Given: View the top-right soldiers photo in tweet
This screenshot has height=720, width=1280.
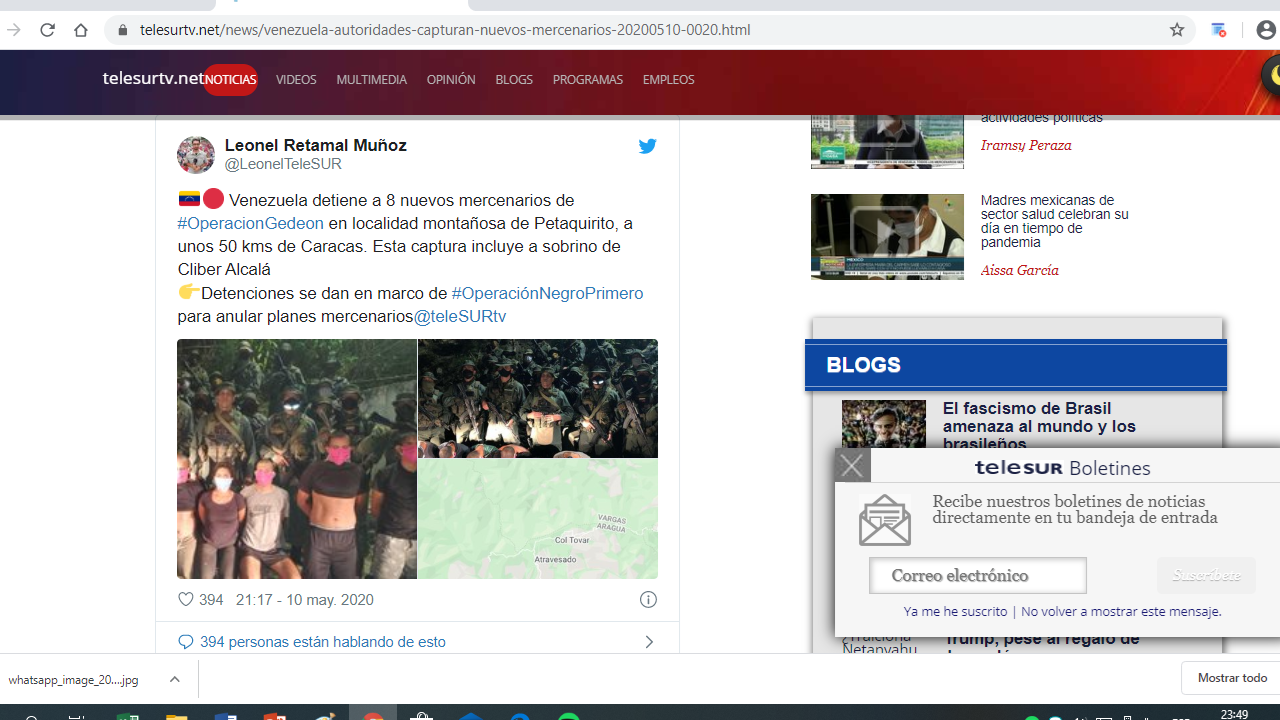Looking at the screenshot, I should point(538,398).
